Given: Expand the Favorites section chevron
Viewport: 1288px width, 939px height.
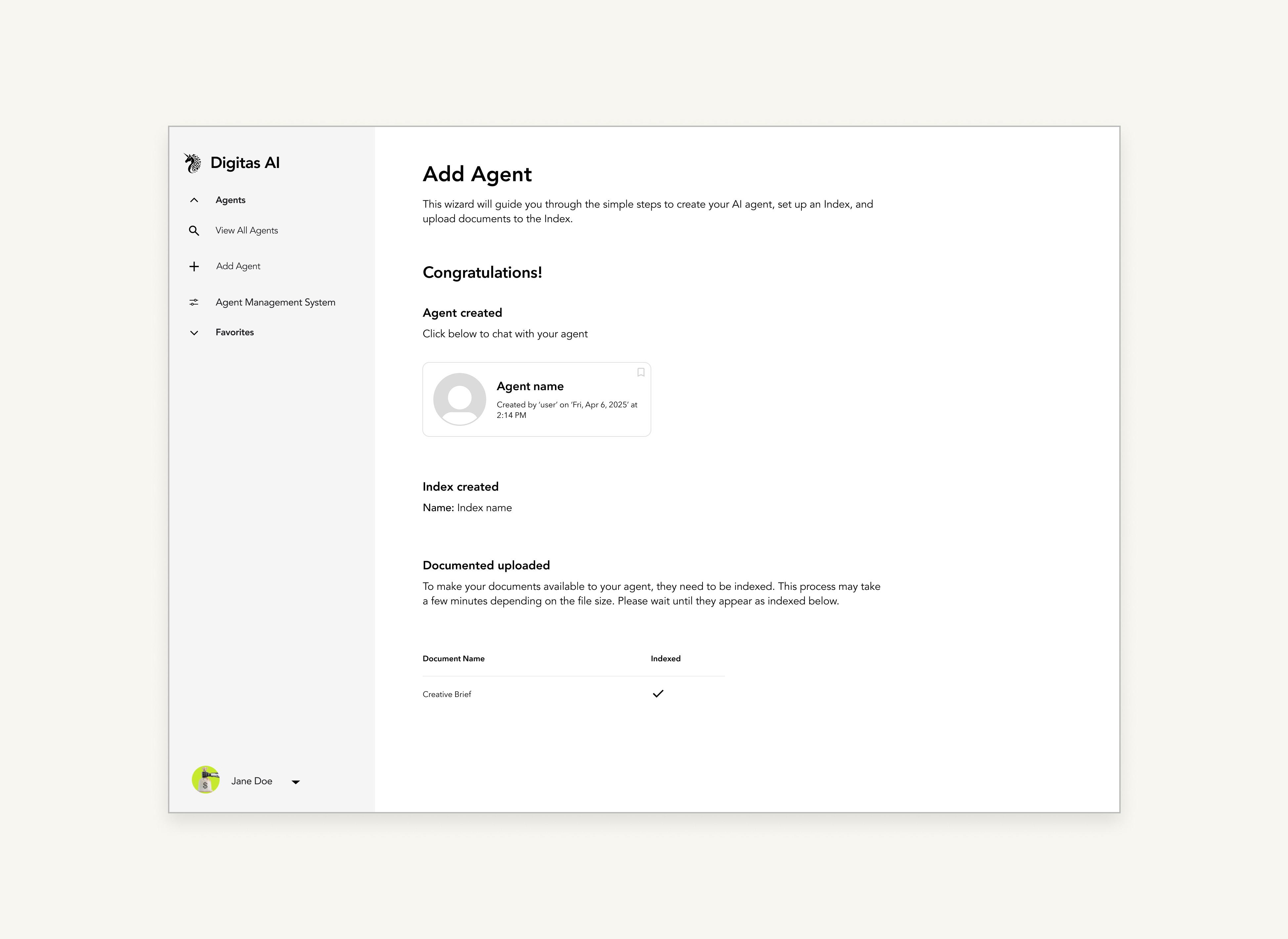Looking at the screenshot, I should pos(194,333).
